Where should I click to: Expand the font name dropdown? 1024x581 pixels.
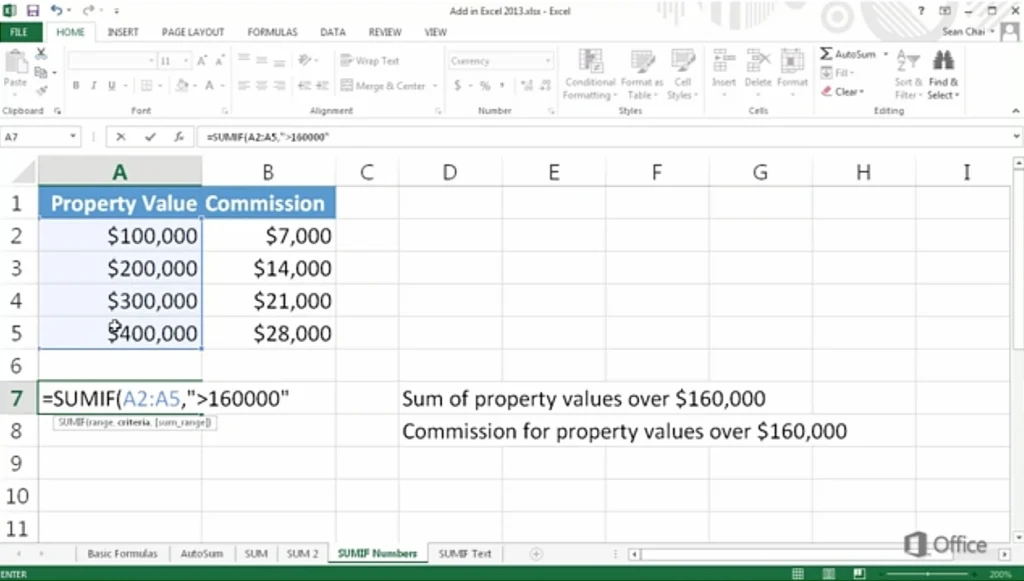point(151,61)
